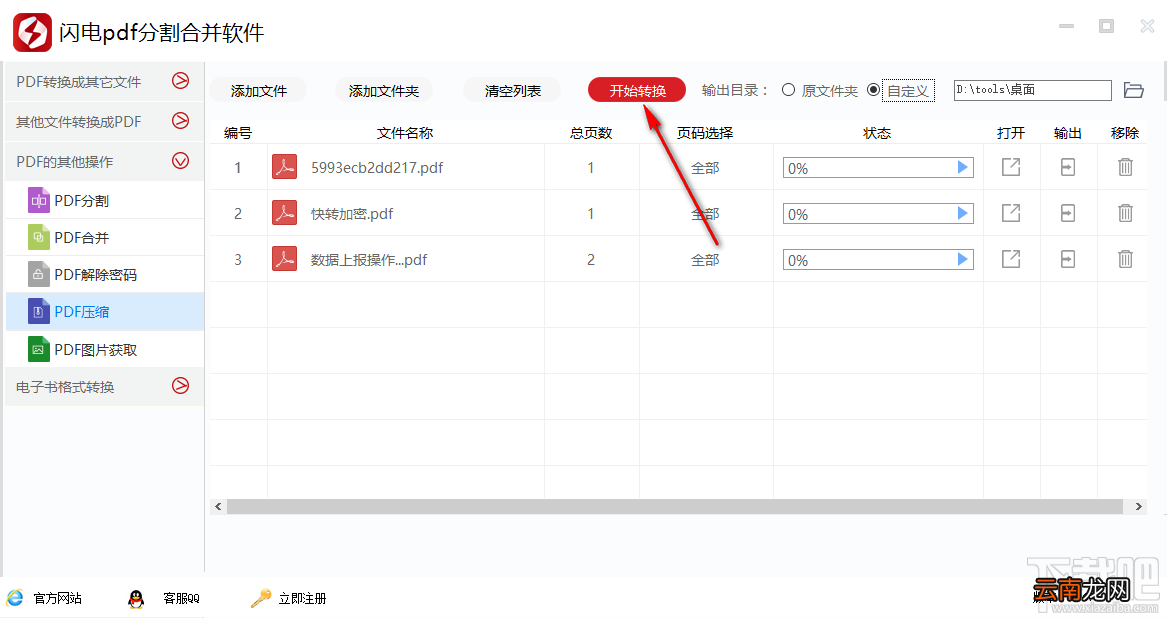Viewport: 1167px width, 618px height.
Task: Show output for 5993ecb2dd217.pdf row
Action: pyautogui.click(x=1067, y=168)
